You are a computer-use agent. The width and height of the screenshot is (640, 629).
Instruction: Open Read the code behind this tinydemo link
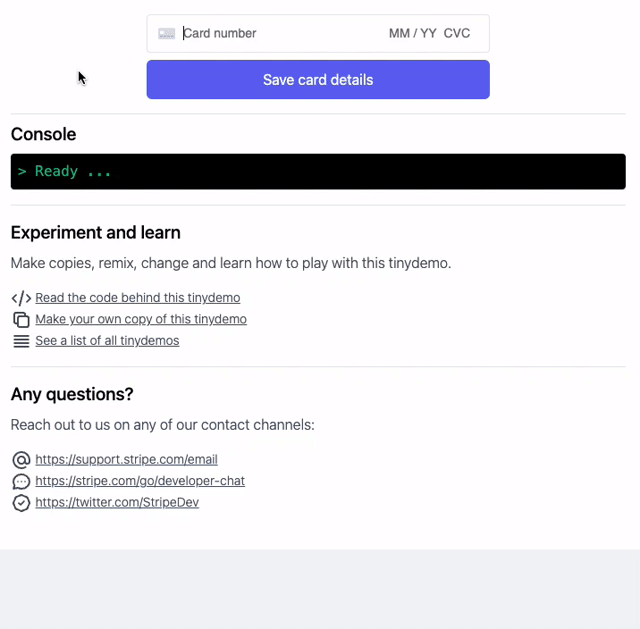click(138, 298)
